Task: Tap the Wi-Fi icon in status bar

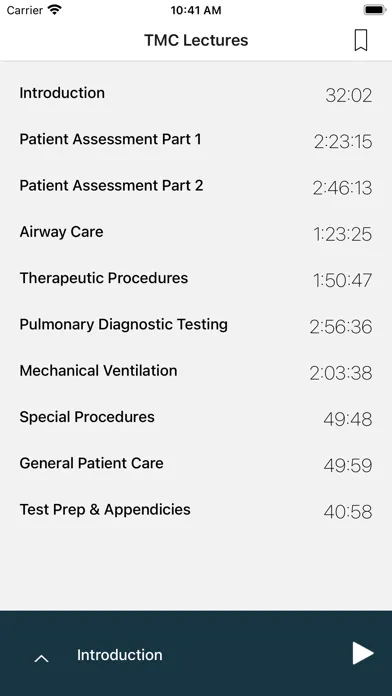Action: tap(55, 10)
